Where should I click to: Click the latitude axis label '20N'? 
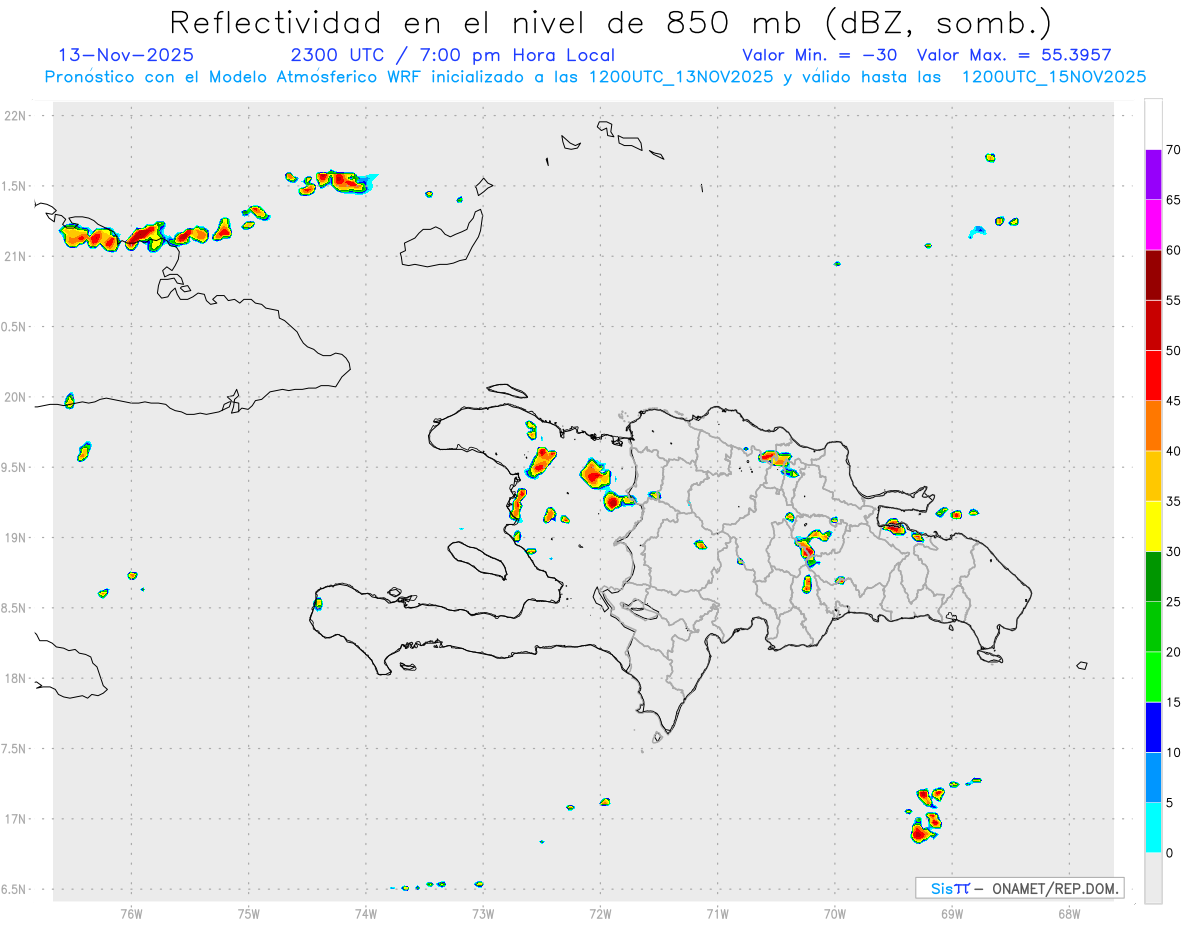17,397
